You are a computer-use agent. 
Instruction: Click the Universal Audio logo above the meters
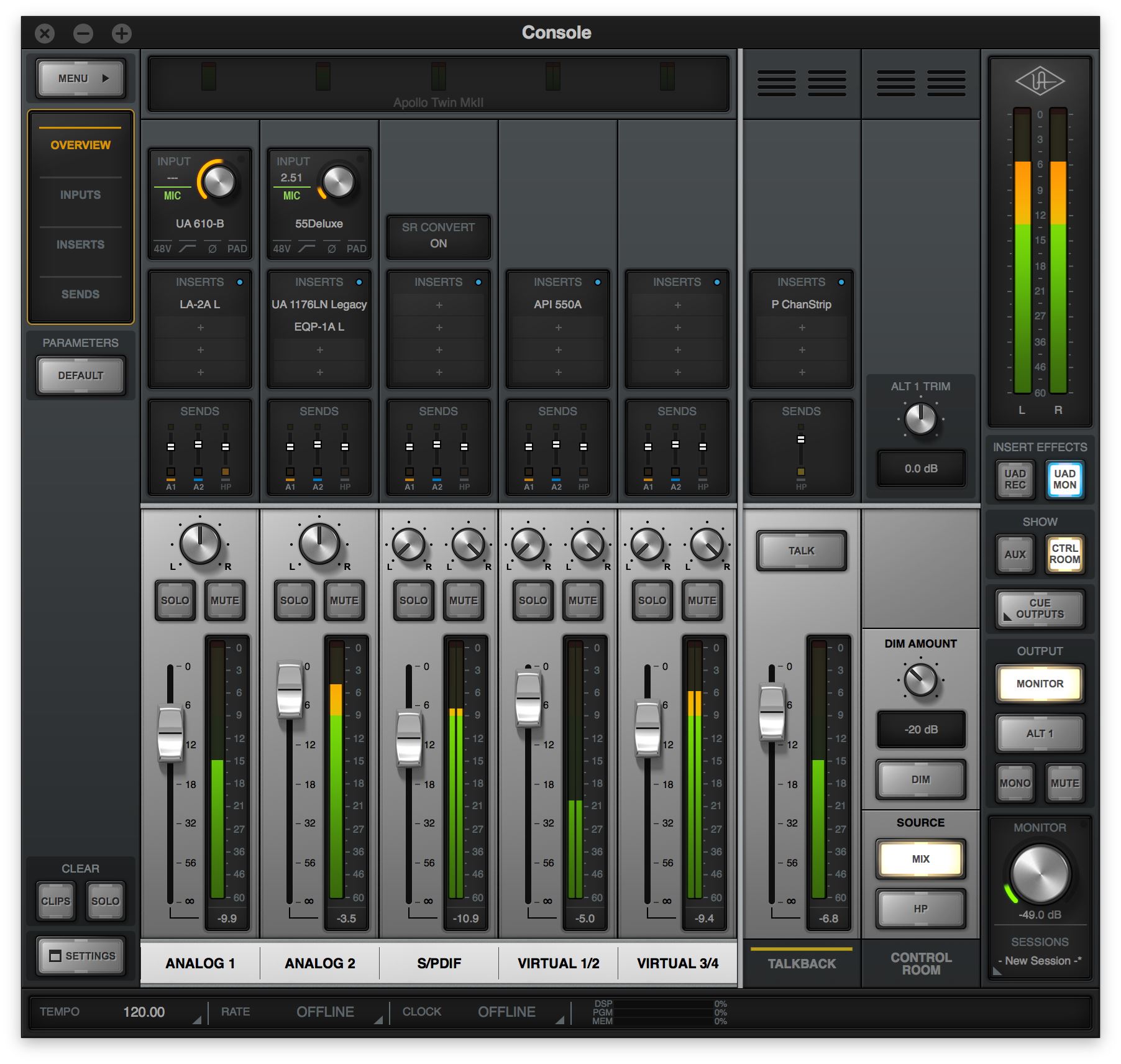tap(1040, 81)
